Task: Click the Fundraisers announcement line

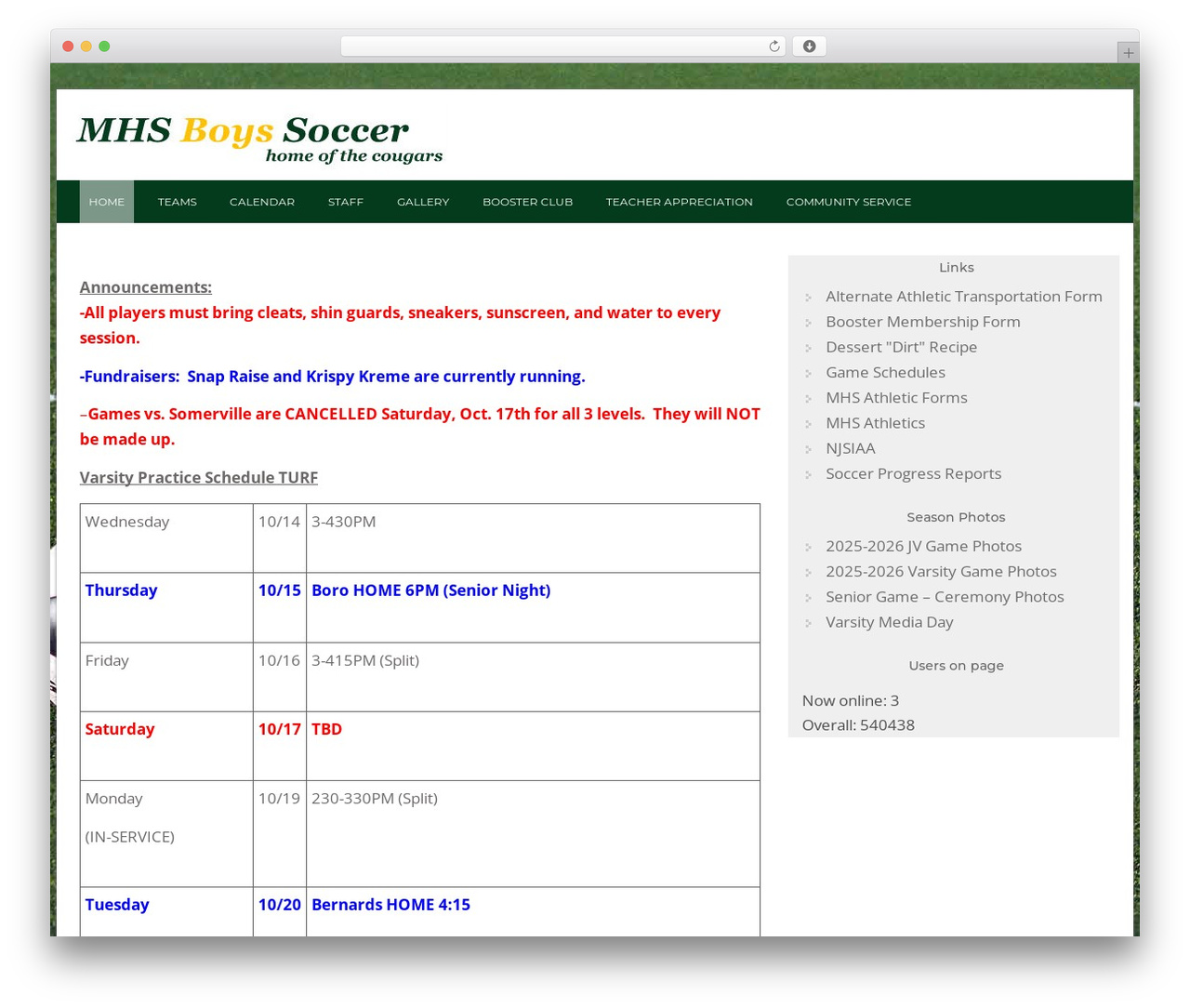Action: point(333,377)
